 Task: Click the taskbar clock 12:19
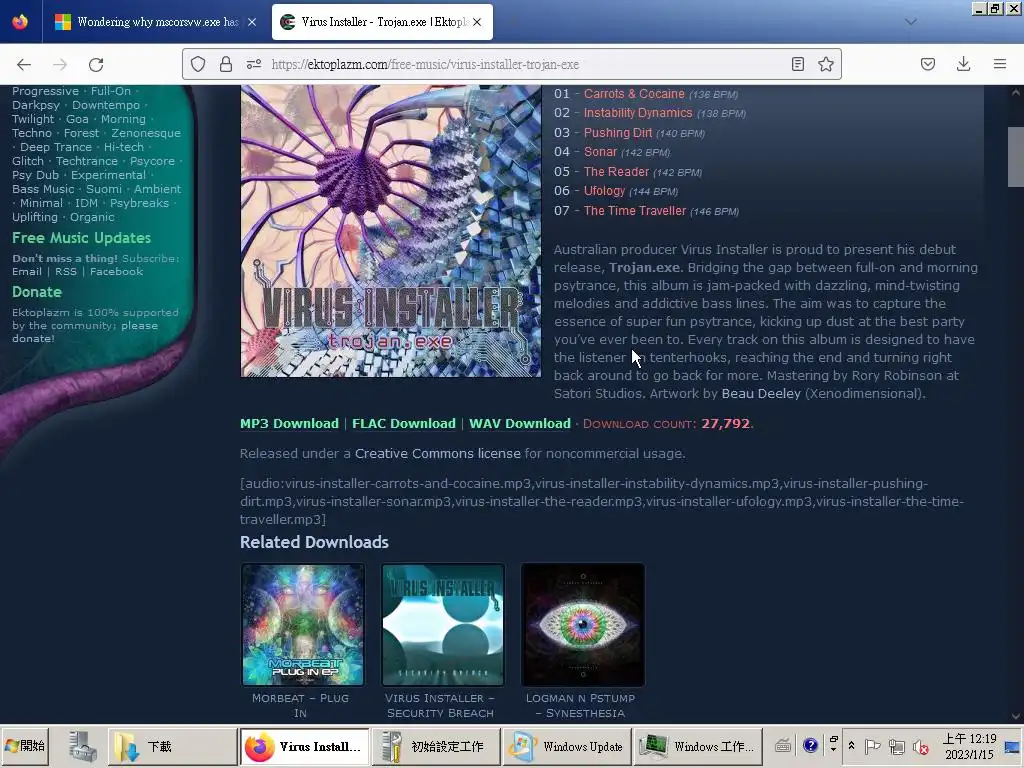click(x=969, y=746)
